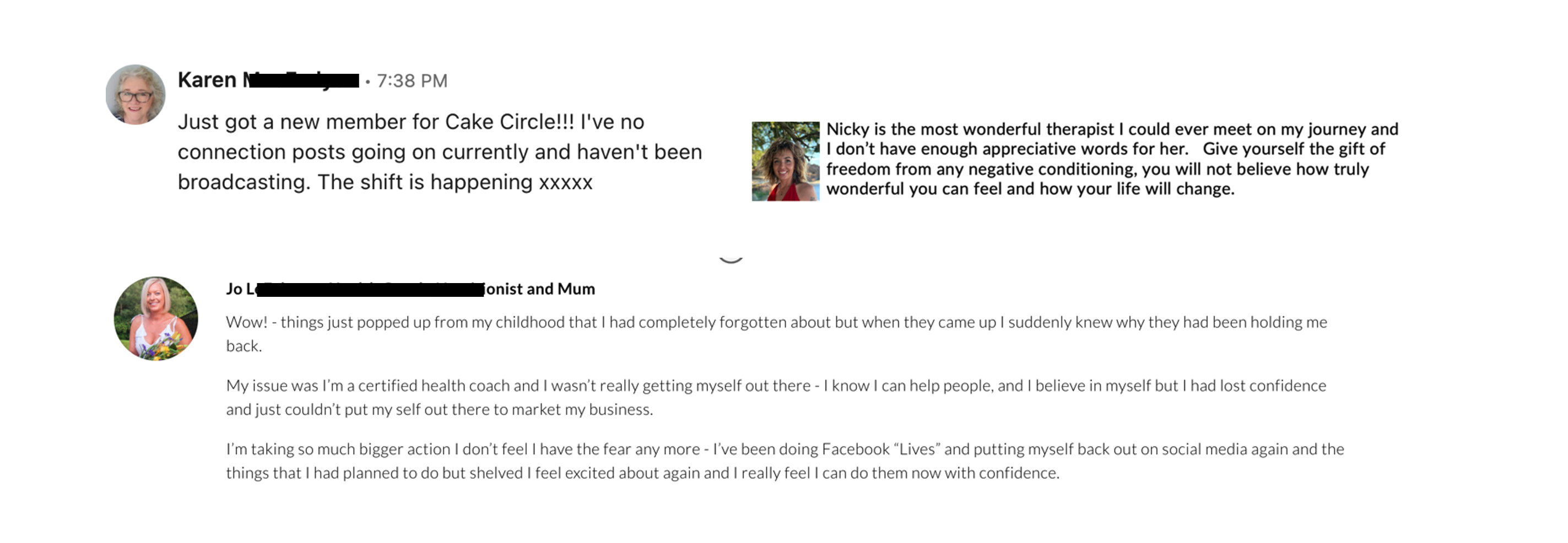This screenshot has height=543, width=1568.
Task: Open Karen's profile via her name
Action: [207, 80]
